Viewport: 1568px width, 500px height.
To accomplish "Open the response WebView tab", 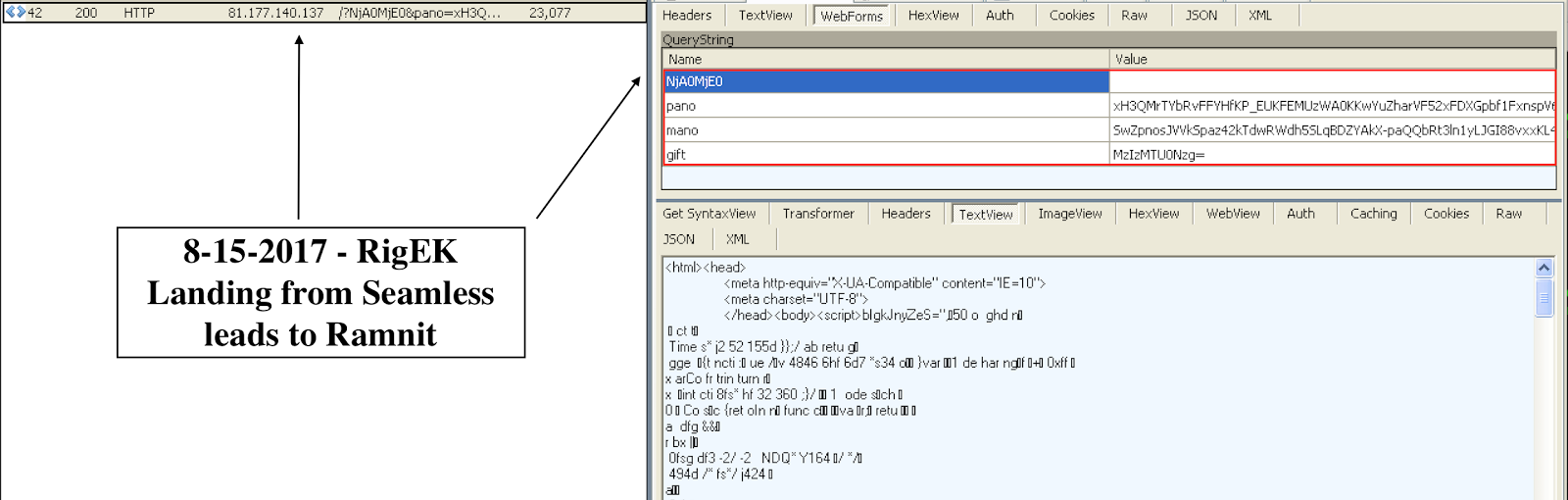I will (x=1233, y=214).
